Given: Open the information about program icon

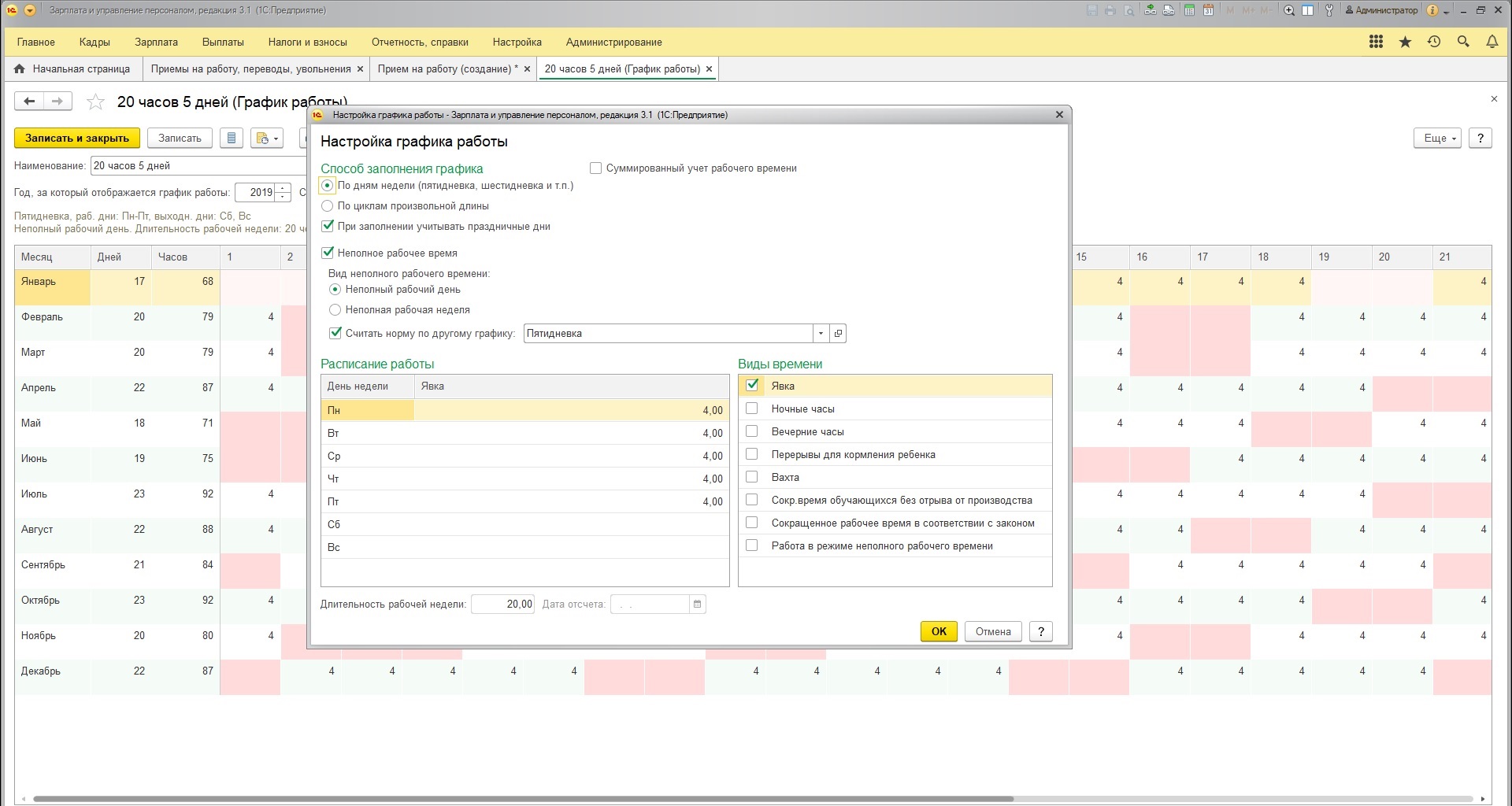Looking at the screenshot, I should (x=1432, y=10).
